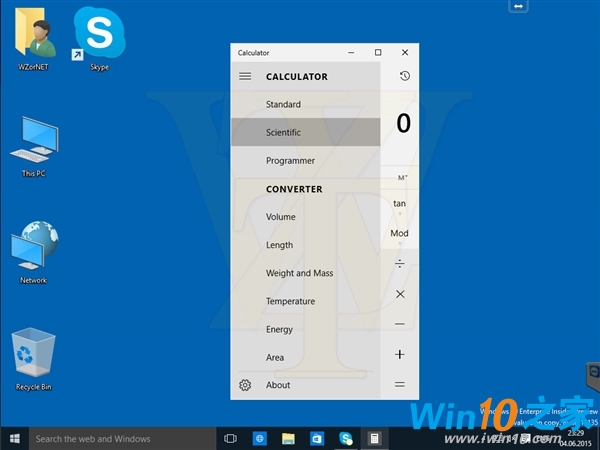Maximize the Calculator window
Screen dimensions: 600x450
[378, 52]
